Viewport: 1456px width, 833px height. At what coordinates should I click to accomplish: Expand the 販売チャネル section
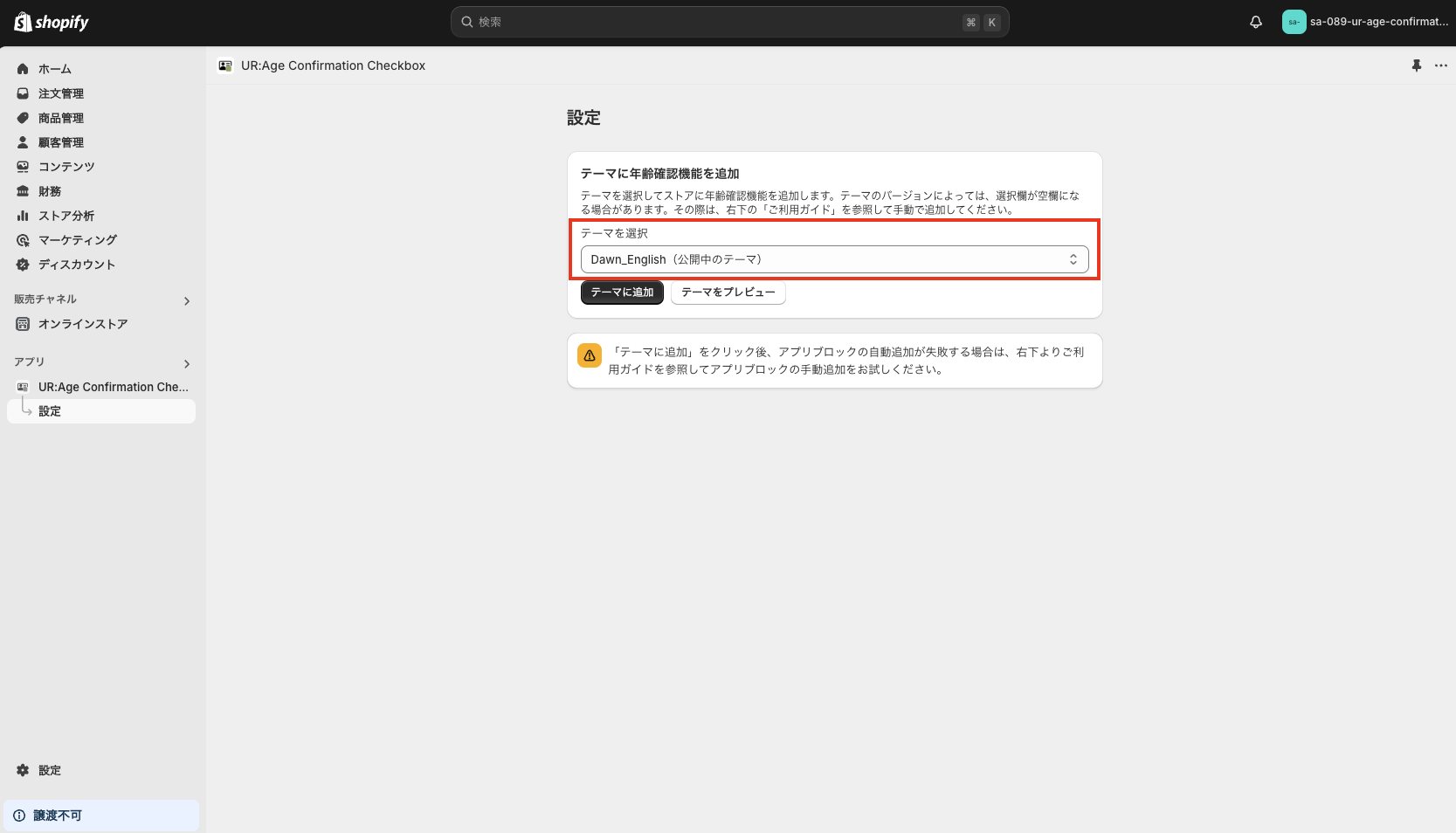[186, 300]
